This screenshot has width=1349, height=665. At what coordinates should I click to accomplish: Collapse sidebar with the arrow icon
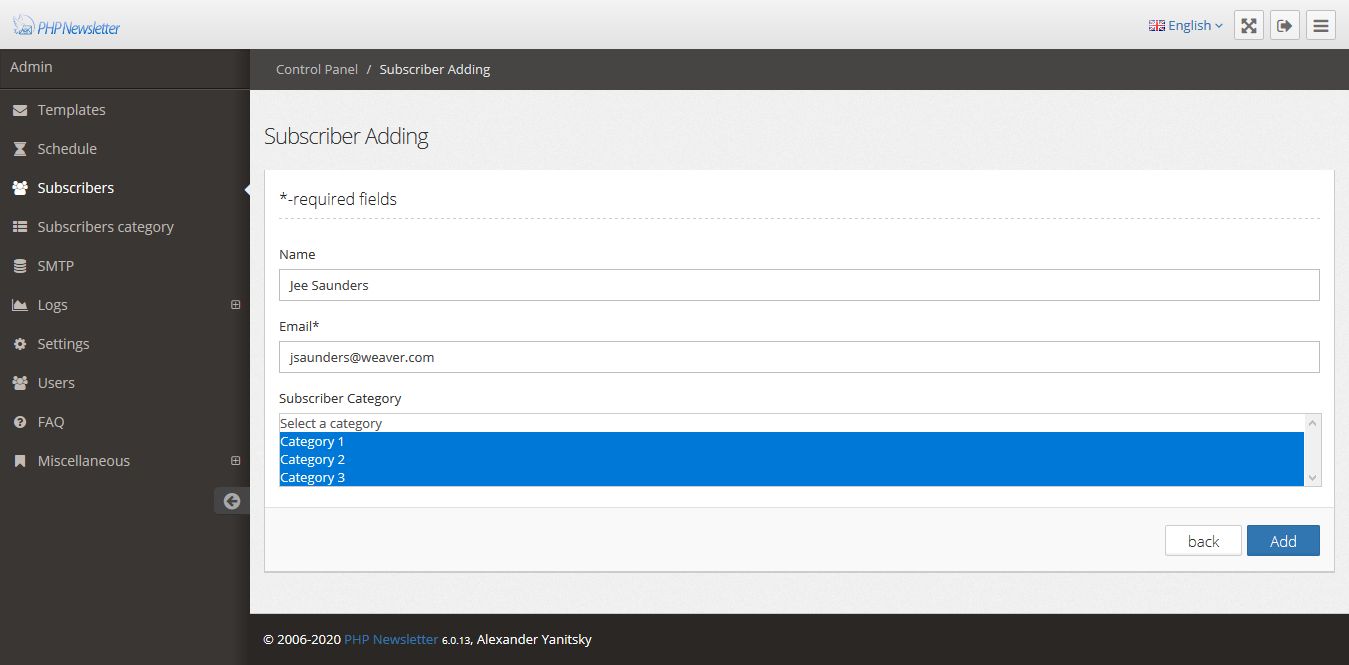[232, 501]
